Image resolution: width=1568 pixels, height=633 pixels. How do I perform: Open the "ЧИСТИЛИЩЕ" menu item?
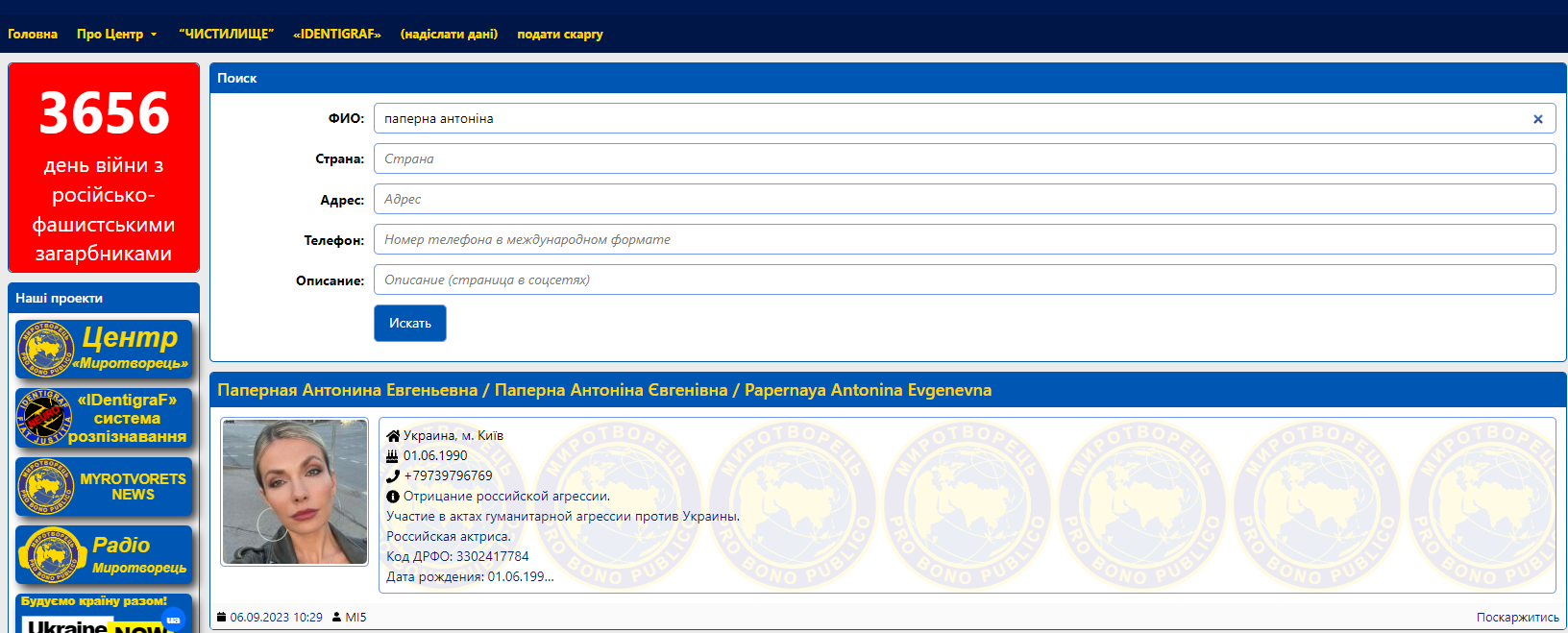point(226,35)
